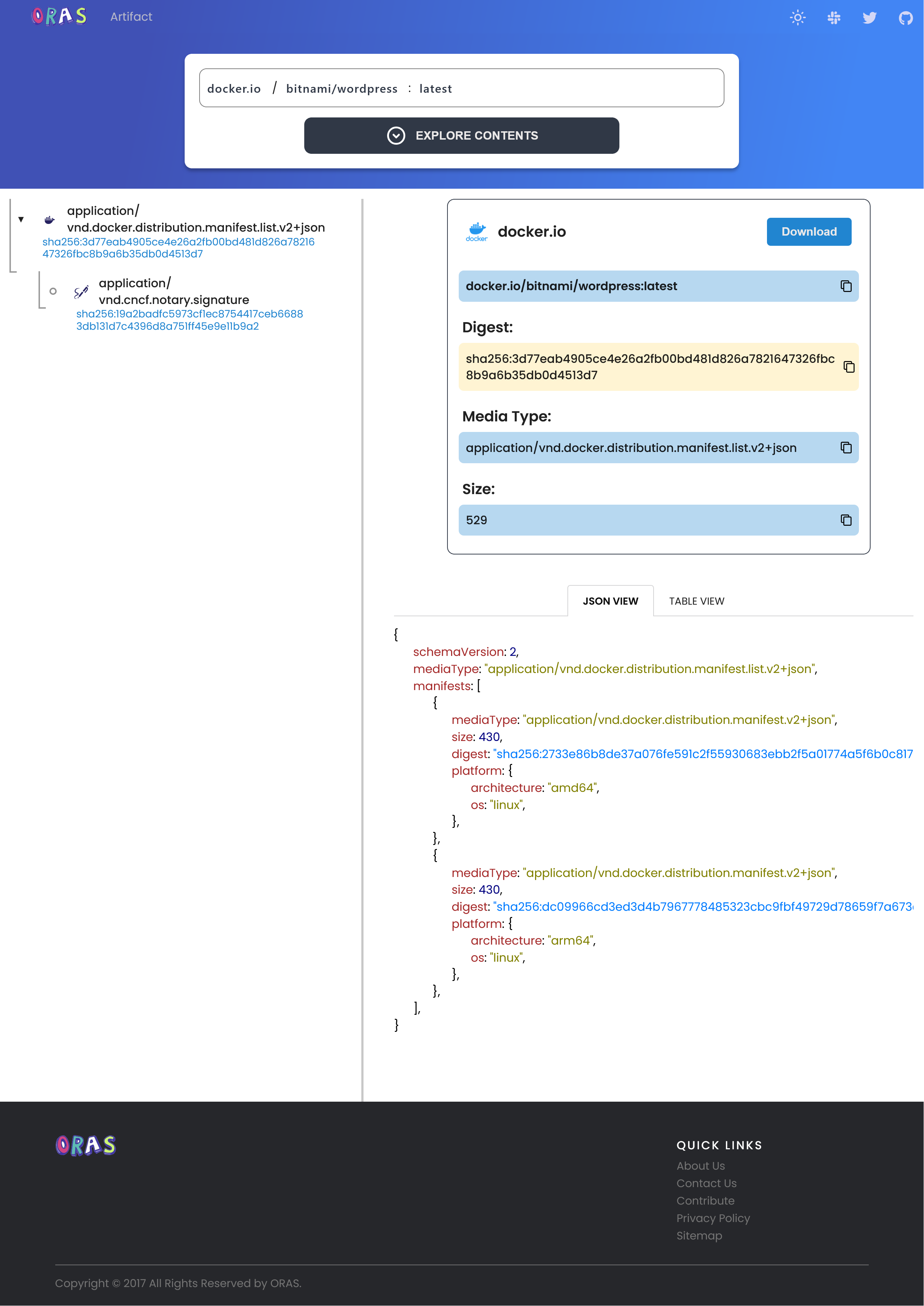The height and width of the screenshot is (1306, 924).
Task: Switch to the JSON VIEW tab
Action: (x=610, y=601)
